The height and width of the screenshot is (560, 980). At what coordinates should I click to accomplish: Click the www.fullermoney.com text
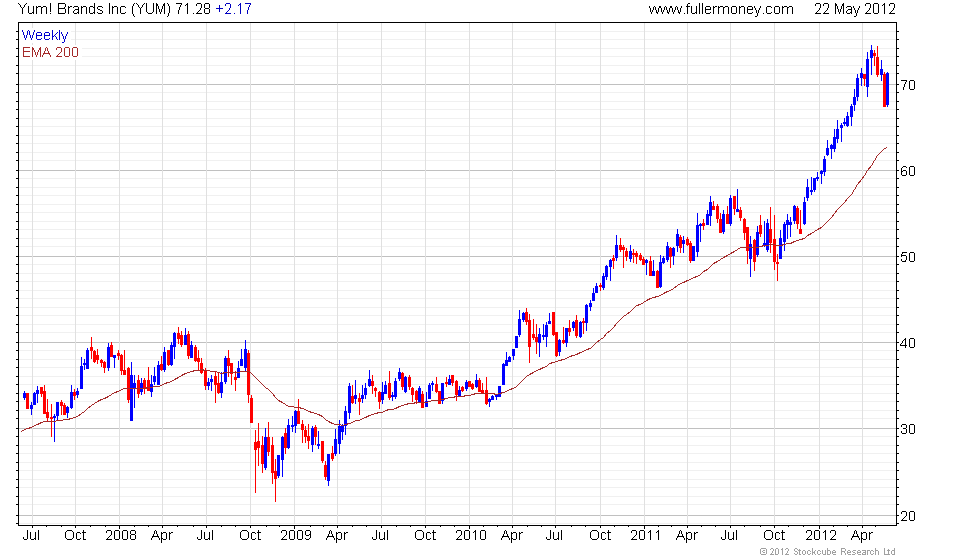pos(721,9)
